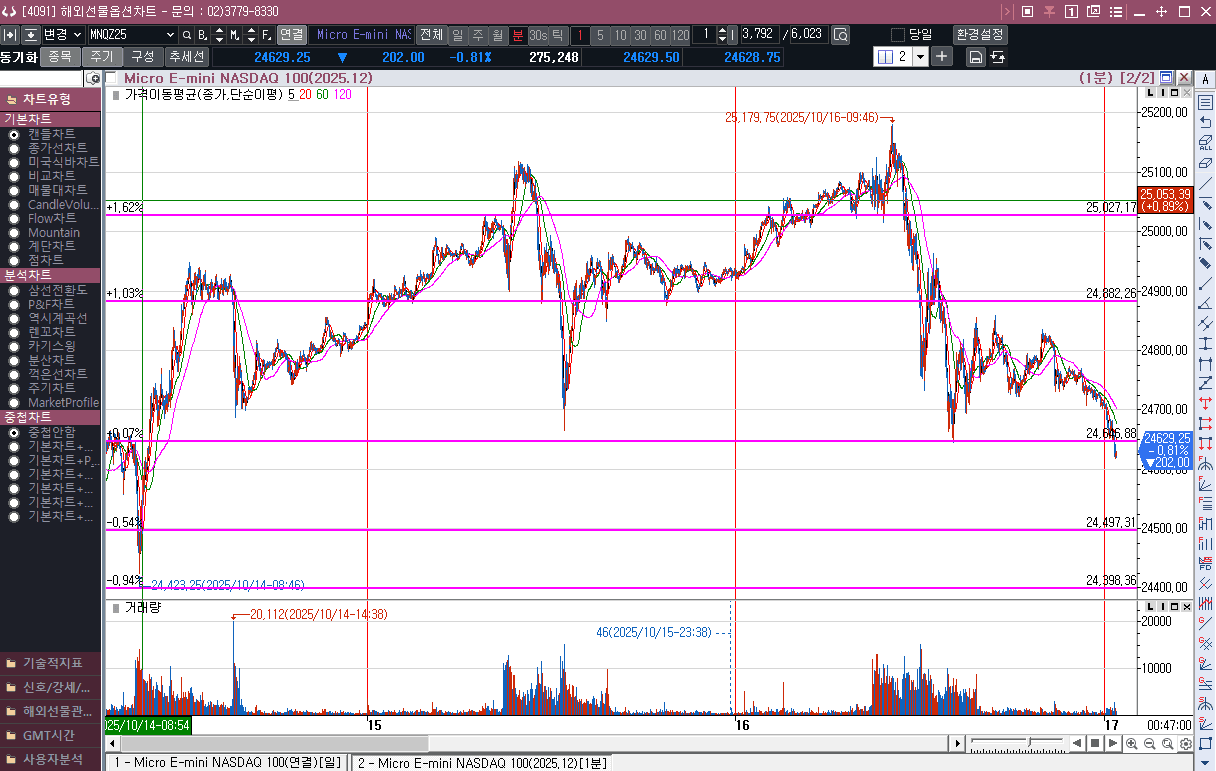
Task: Select the Mountain chart radio button
Action: tap(14, 233)
